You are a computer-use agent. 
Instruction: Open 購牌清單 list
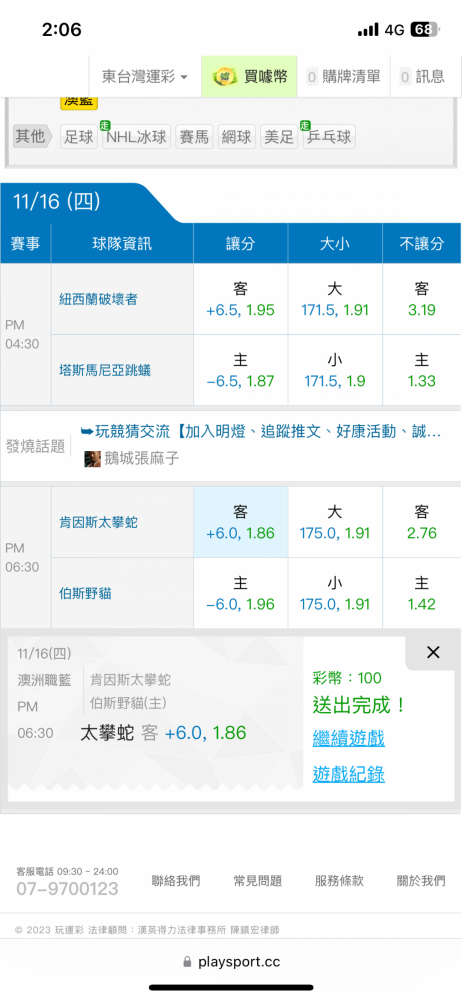click(344, 77)
